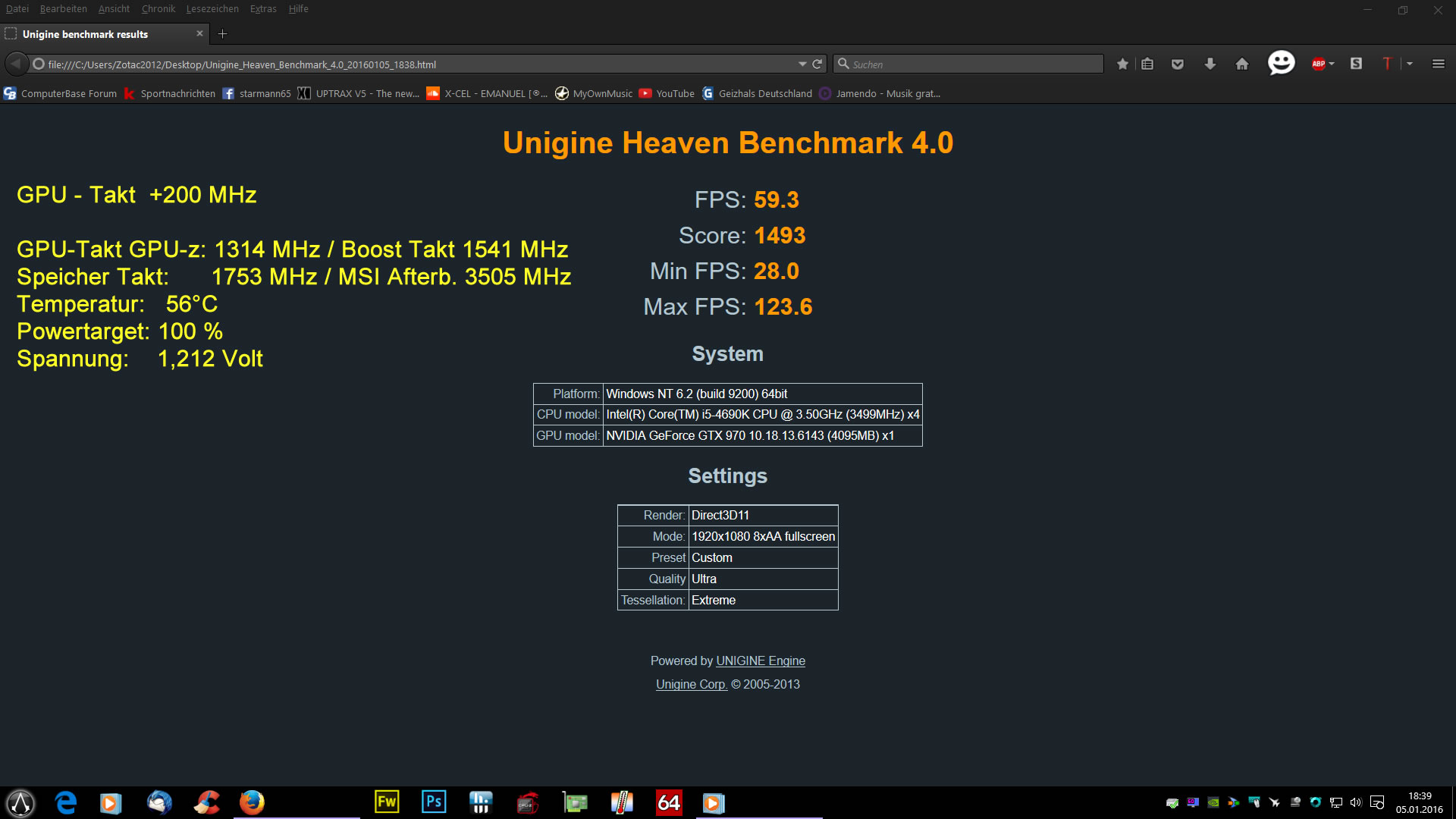The height and width of the screenshot is (819, 1456).
Task: Open the Ansicht menu
Action: click(x=114, y=9)
